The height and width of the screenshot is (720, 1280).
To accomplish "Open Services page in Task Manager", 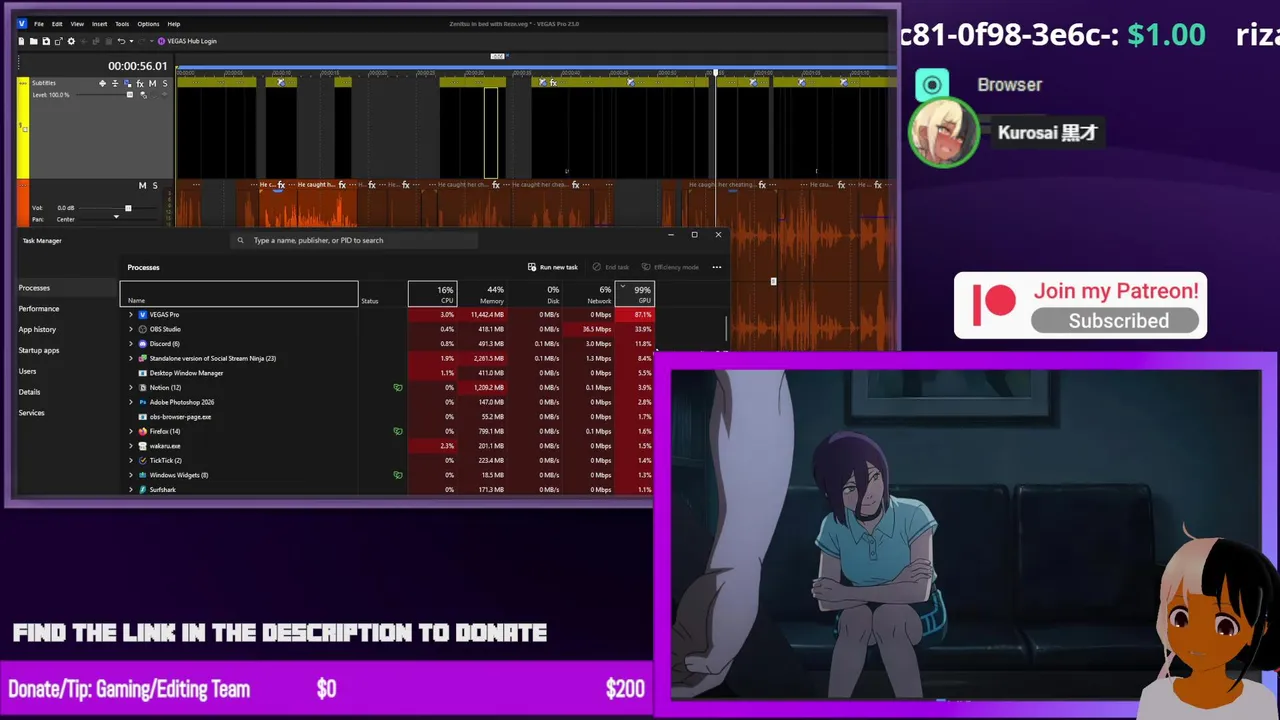I will 31,412.
